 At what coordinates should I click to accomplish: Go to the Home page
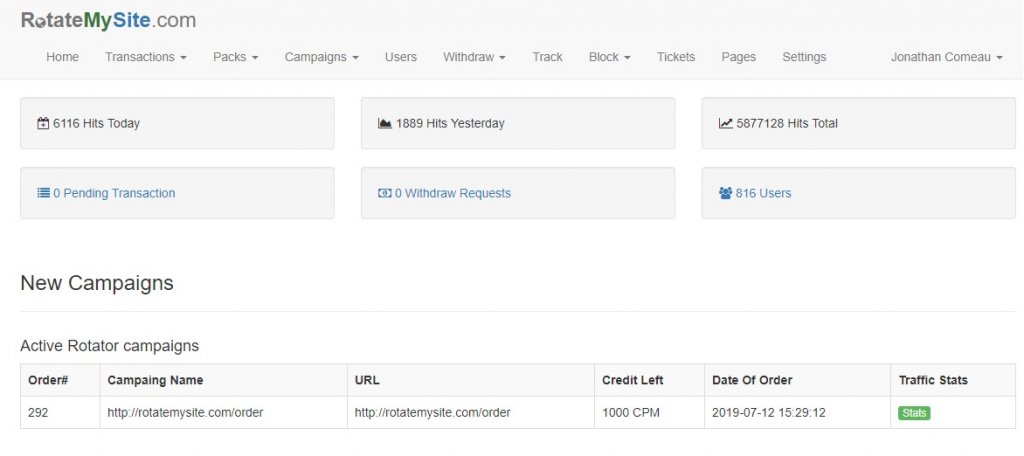(62, 57)
